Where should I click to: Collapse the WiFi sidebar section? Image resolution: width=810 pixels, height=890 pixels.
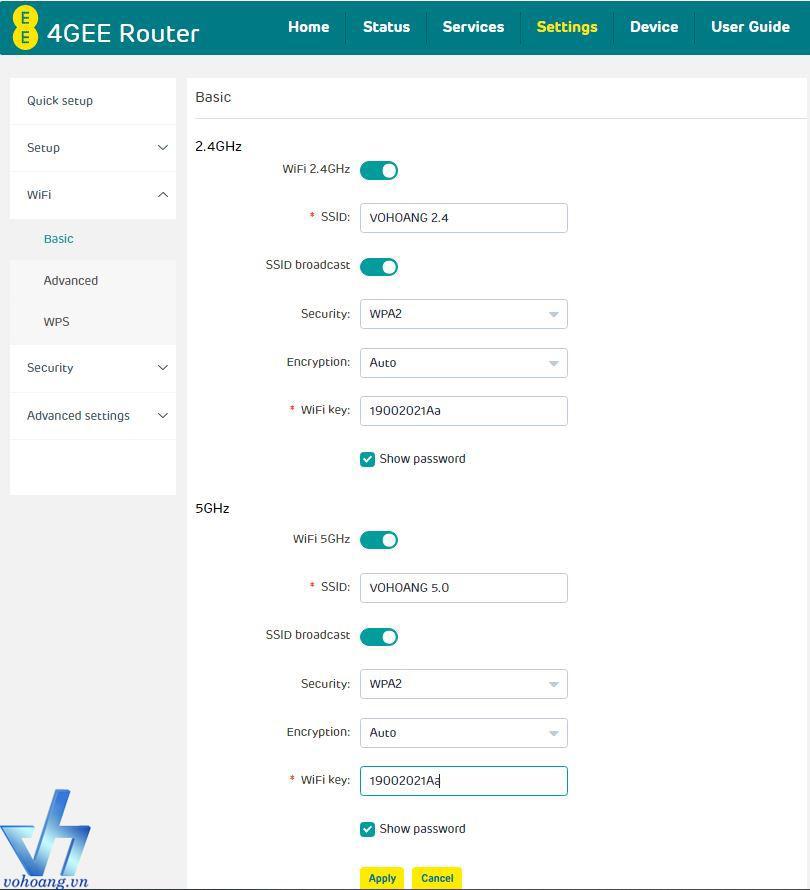tap(93, 195)
